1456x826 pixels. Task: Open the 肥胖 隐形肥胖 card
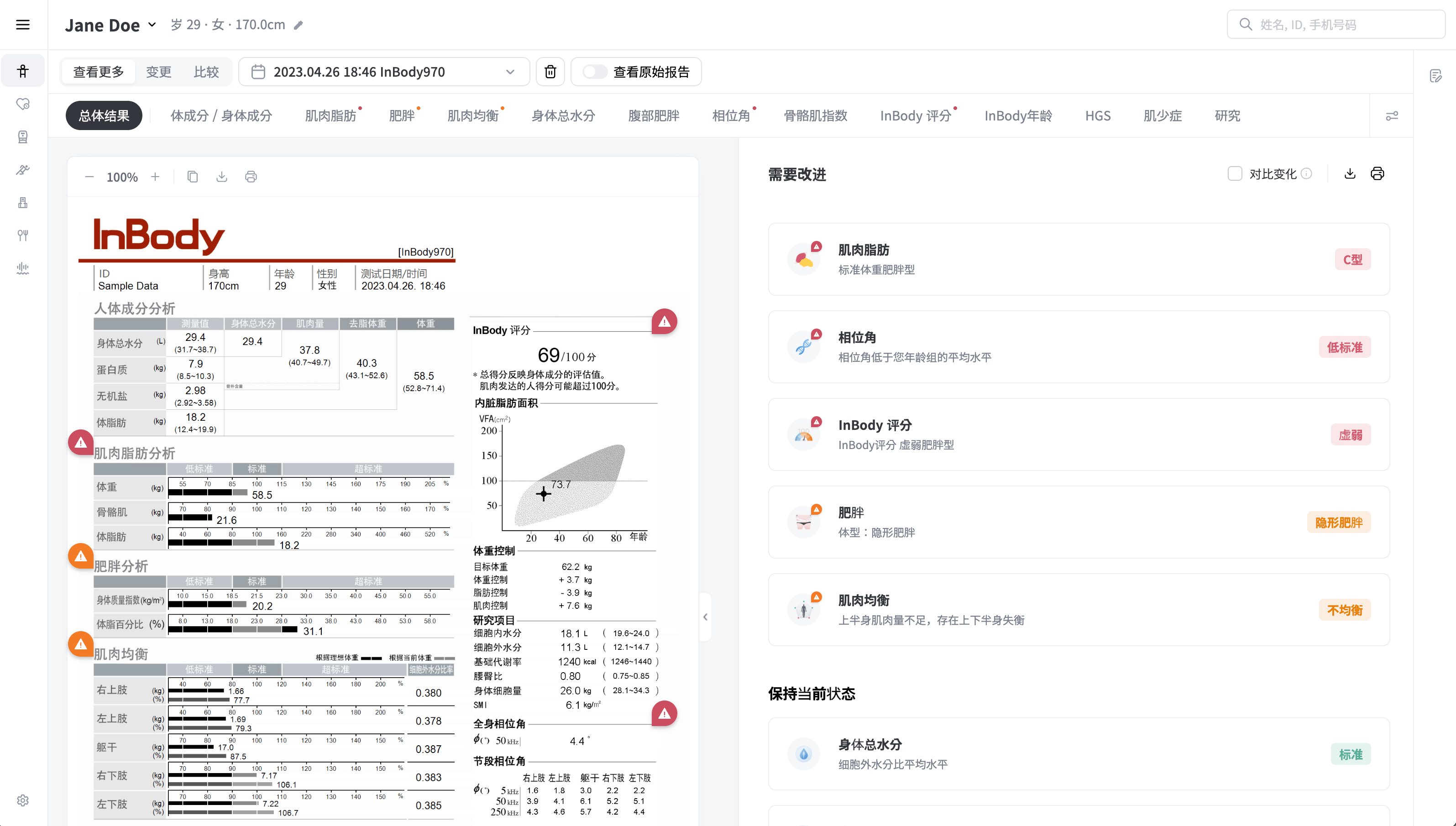pos(1079,522)
